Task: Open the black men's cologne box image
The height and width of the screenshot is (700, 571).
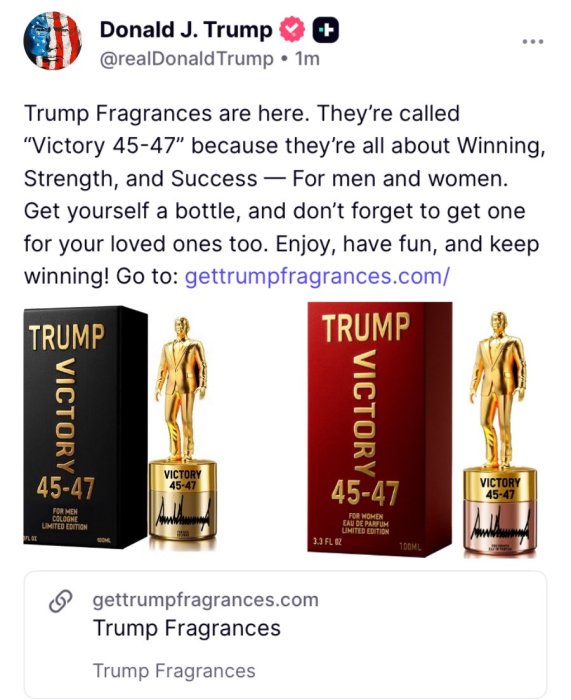Action: click(x=85, y=426)
